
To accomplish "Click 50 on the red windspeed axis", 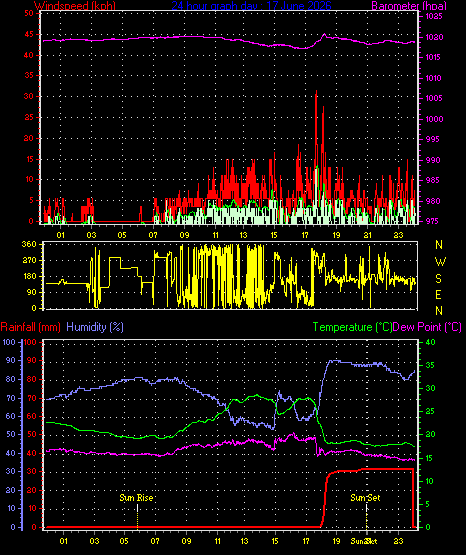I will 29,13.
